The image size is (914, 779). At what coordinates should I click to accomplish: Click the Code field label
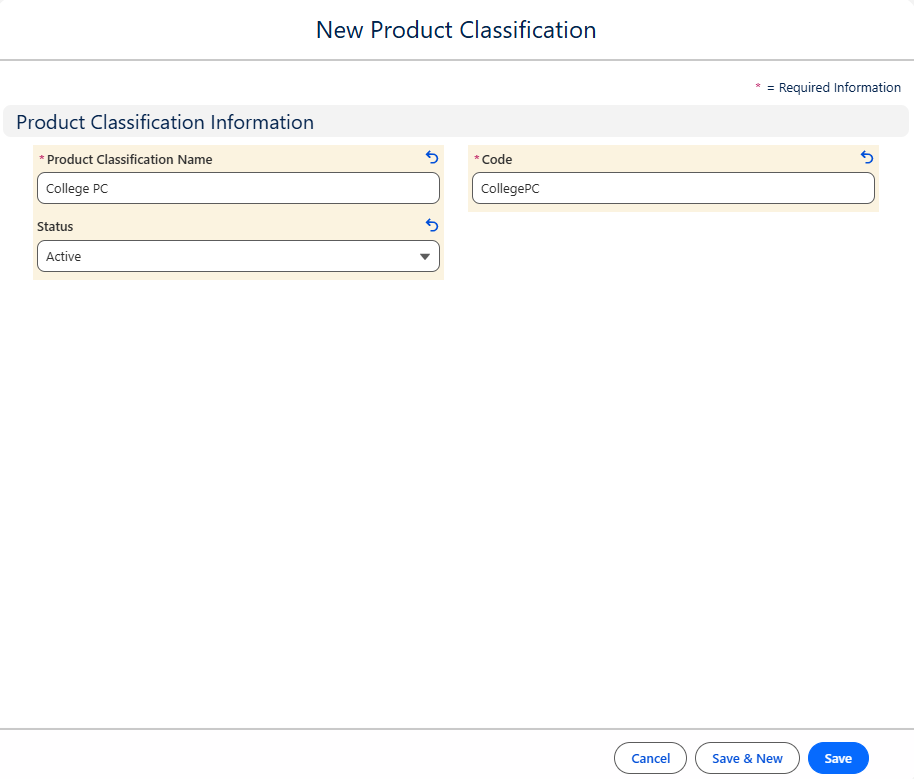point(497,160)
